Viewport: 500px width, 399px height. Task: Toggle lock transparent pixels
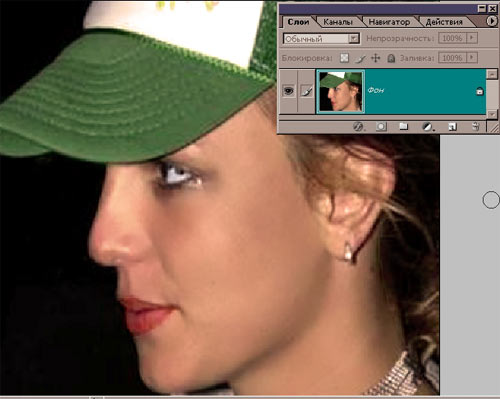[344, 58]
